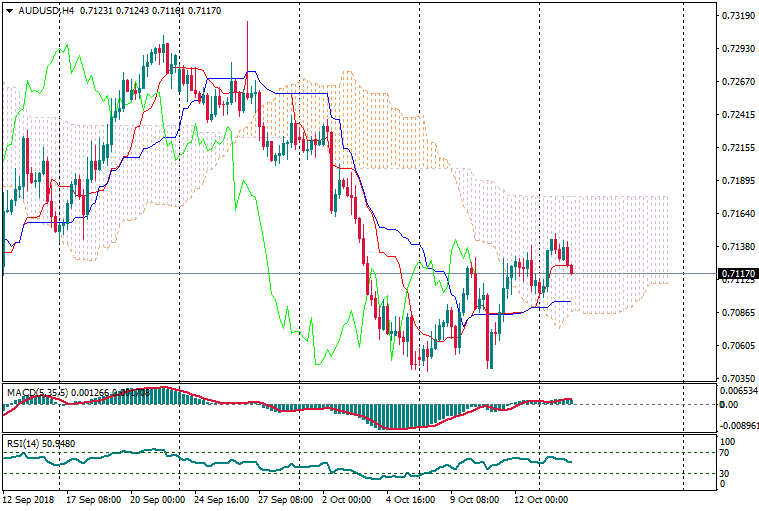Click the 4 Oct 16:00 time label
This screenshot has height=511, width=759.
coord(410,498)
